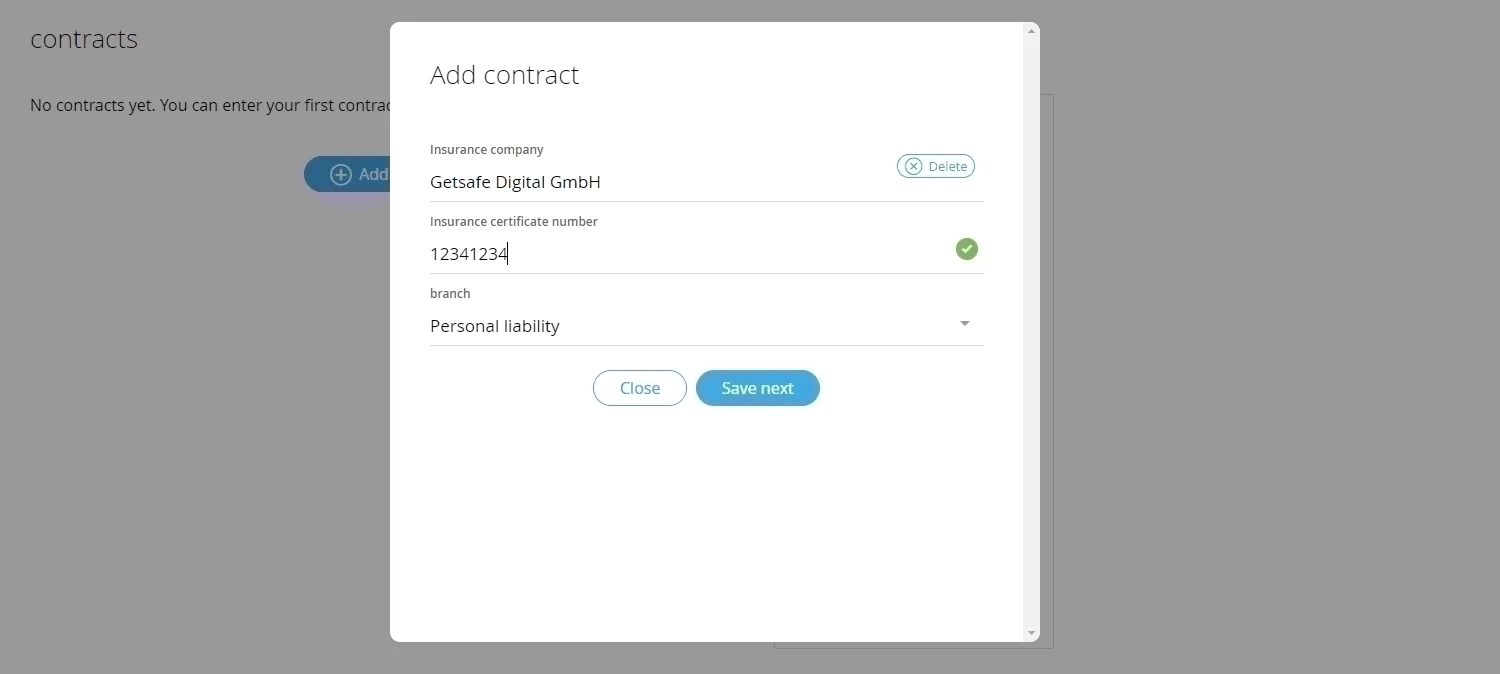Expand the branch dropdown arrow
The height and width of the screenshot is (674, 1500).
(x=965, y=323)
